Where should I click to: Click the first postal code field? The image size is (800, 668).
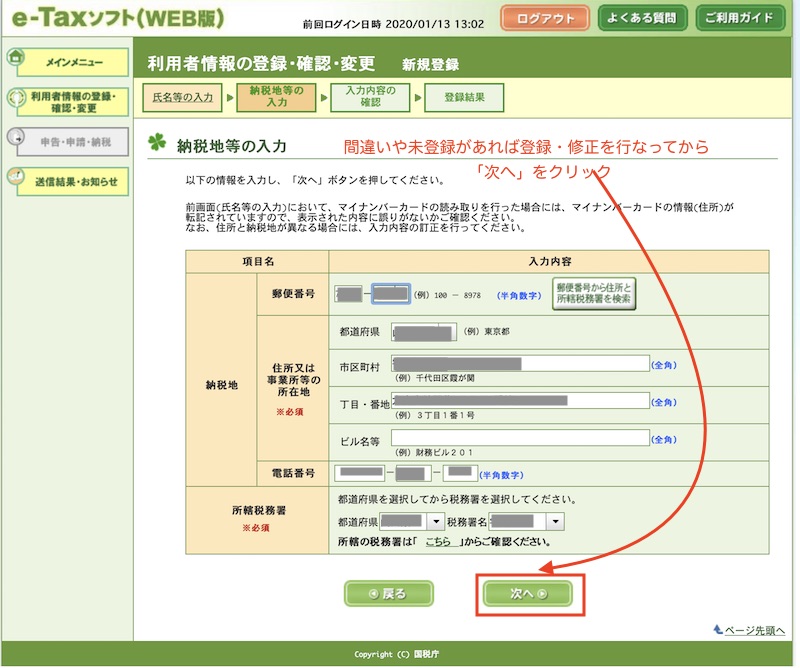[348, 294]
